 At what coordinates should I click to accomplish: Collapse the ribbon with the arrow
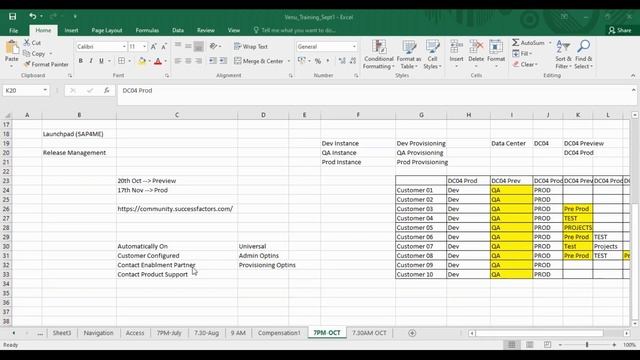[x=633, y=76]
